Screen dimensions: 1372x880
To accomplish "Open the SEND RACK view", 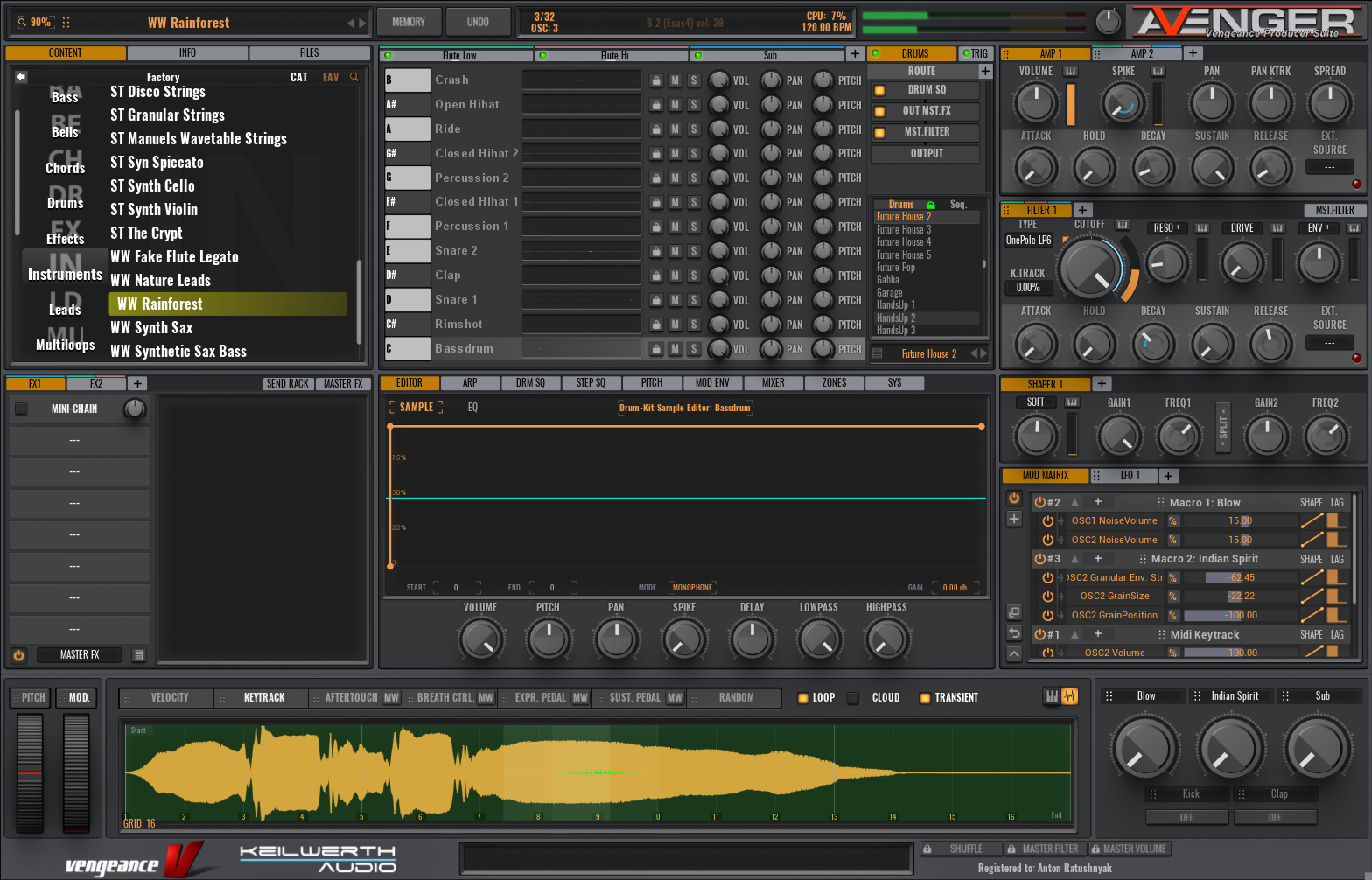I will click(288, 384).
